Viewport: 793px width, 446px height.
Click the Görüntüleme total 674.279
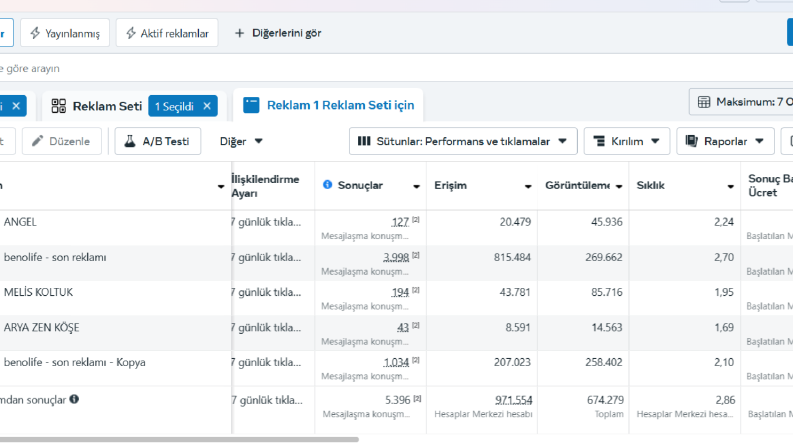[605, 400]
